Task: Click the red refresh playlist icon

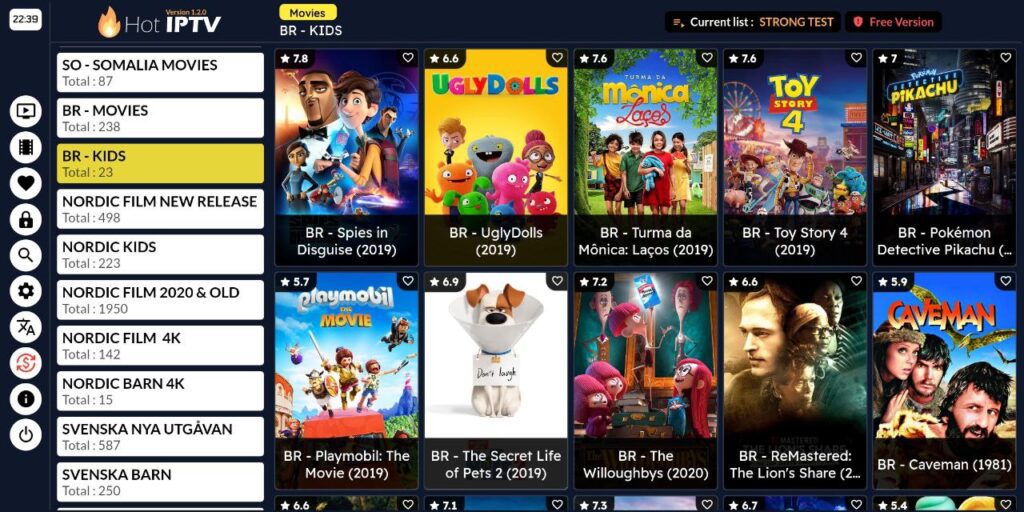Action: click(25, 364)
